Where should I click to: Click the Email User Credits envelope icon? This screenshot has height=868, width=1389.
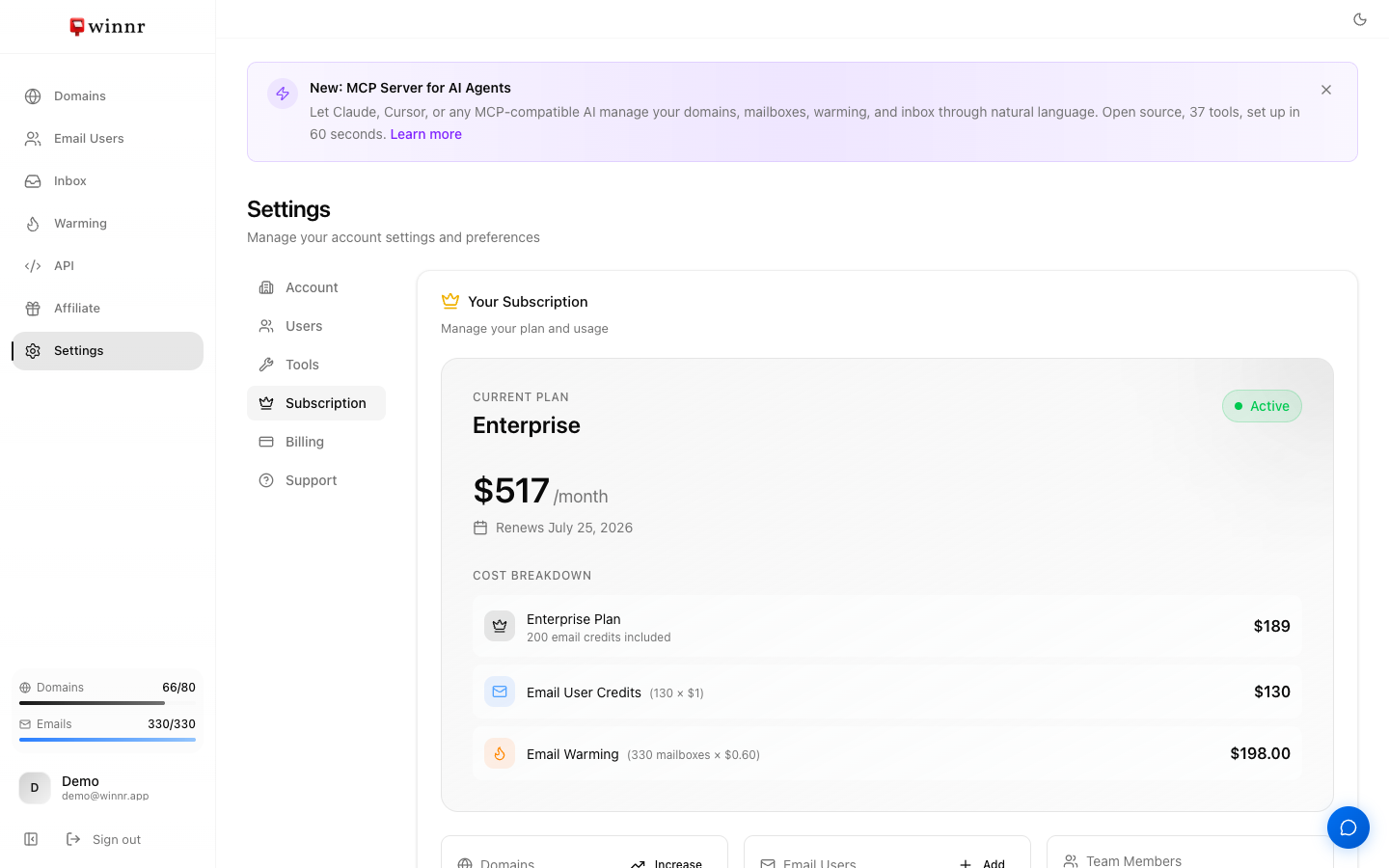[x=500, y=692]
